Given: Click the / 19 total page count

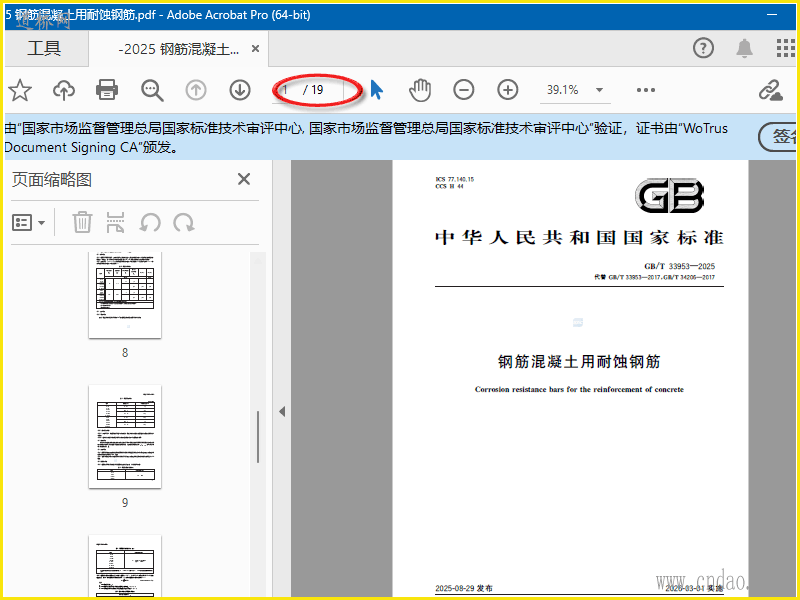Looking at the screenshot, I should click(x=313, y=90).
